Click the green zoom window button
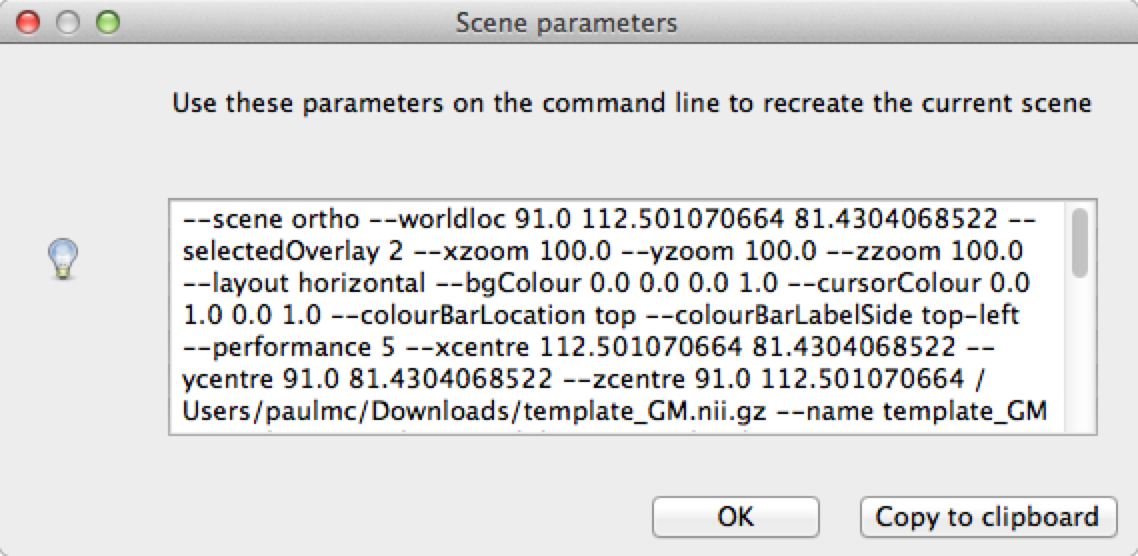The width and height of the screenshot is (1138, 556). (108, 23)
